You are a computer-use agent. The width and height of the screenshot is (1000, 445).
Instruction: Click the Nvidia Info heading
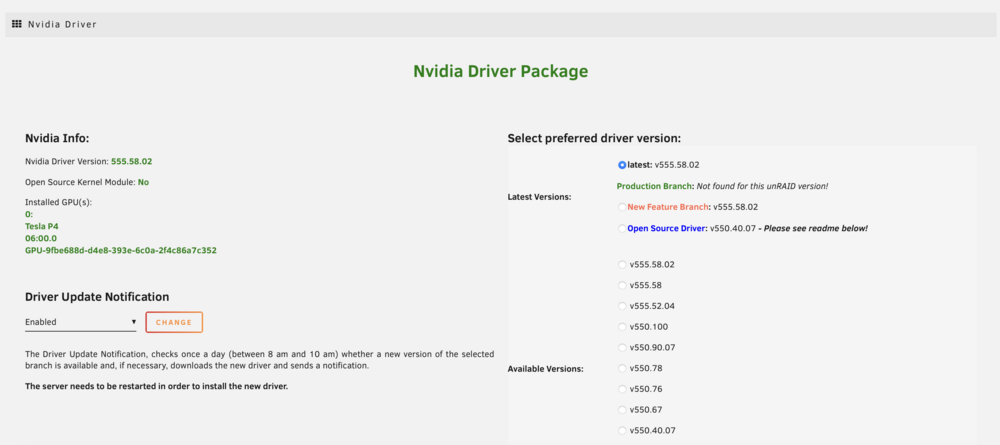(57, 138)
